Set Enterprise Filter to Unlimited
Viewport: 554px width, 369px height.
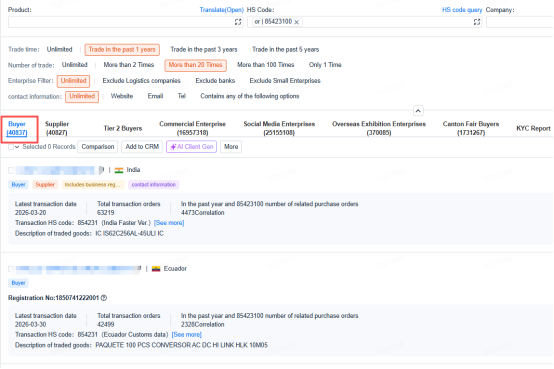tap(73, 81)
